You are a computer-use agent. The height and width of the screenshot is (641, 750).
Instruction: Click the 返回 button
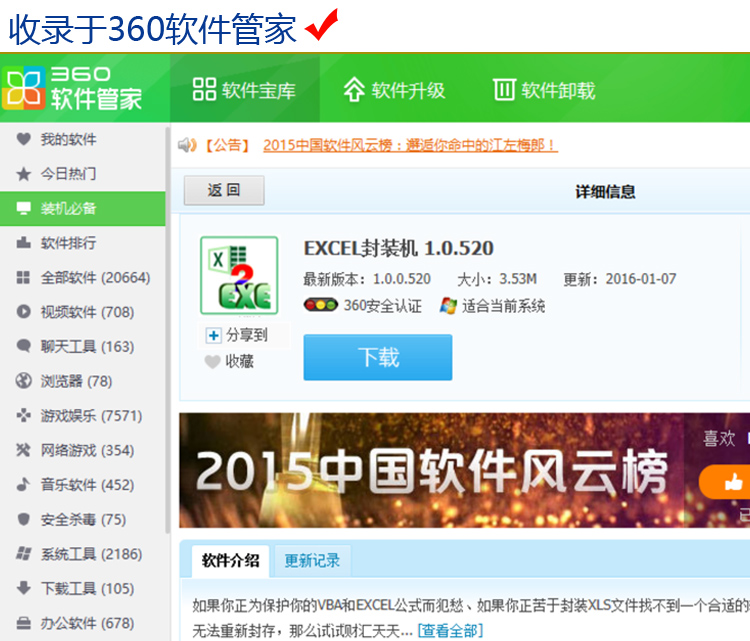[x=224, y=190]
